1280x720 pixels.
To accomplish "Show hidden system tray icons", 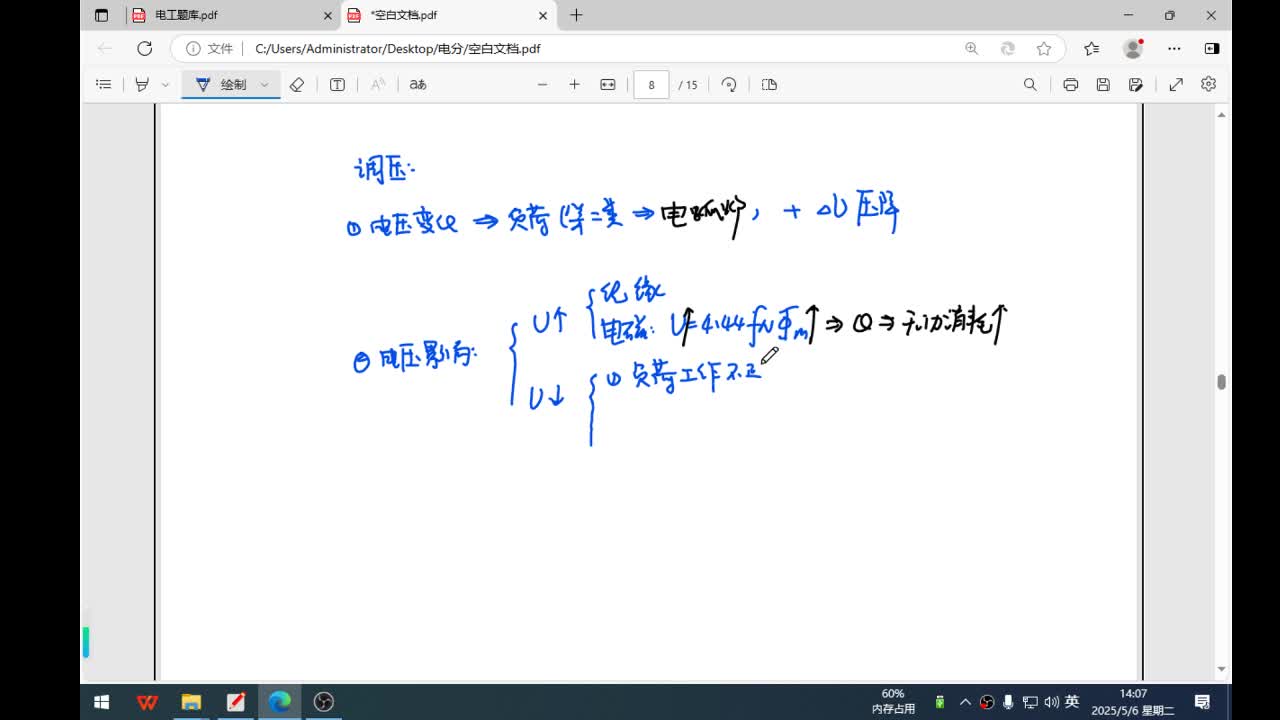I will tap(965, 702).
